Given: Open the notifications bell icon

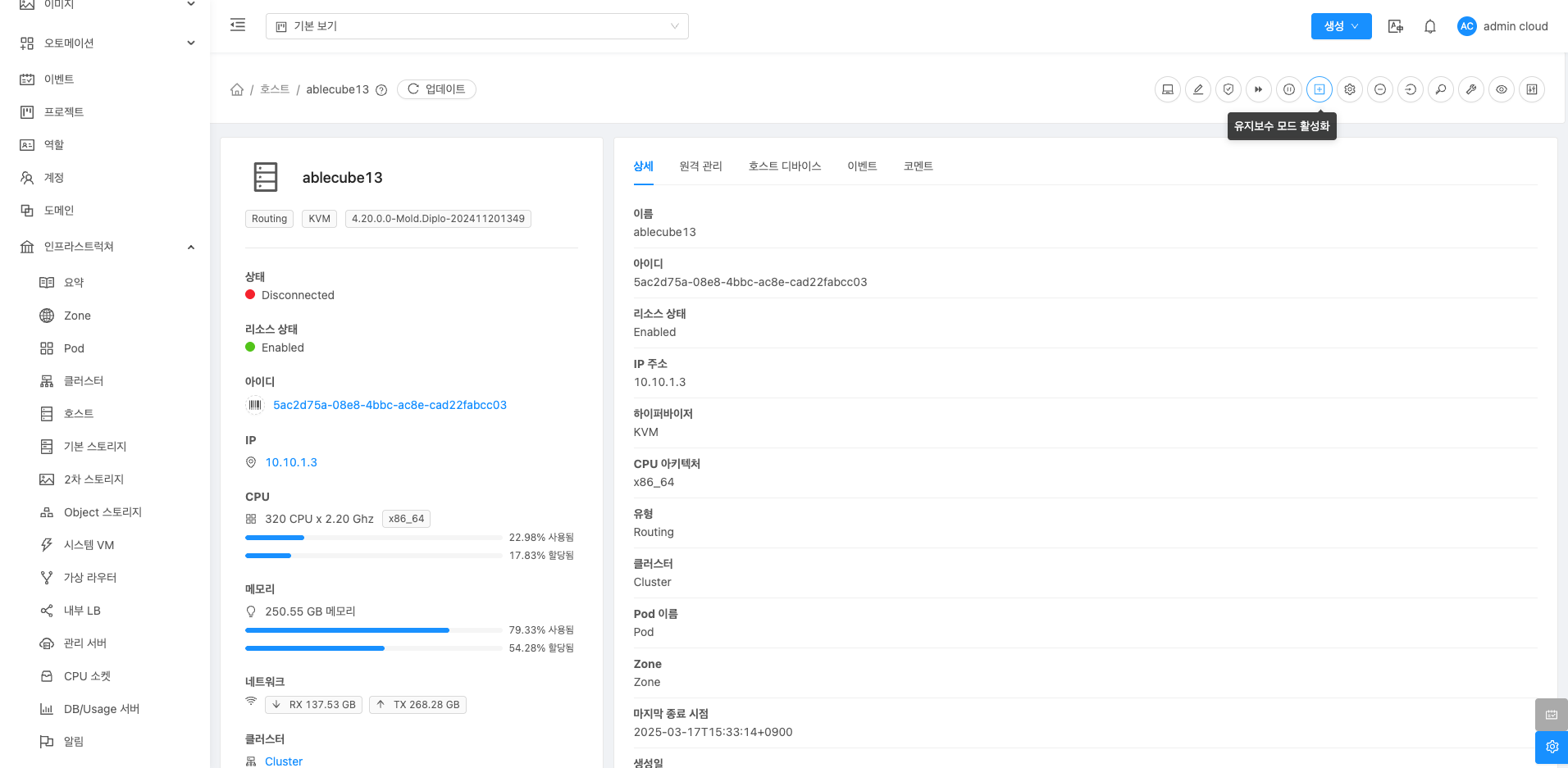Looking at the screenshot, I should pos(1429,26).
